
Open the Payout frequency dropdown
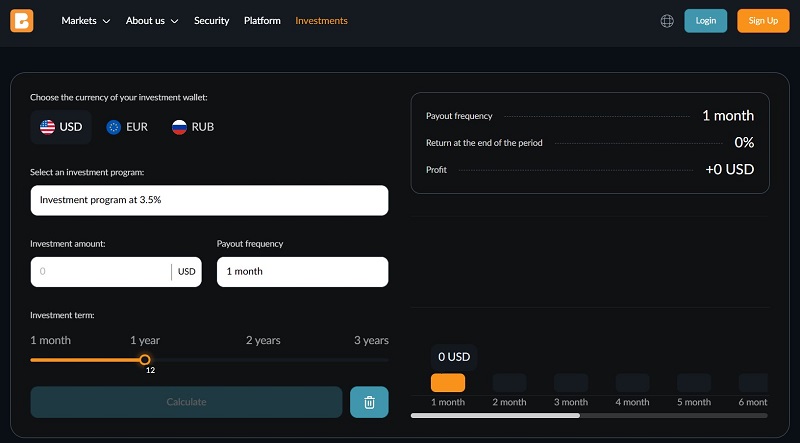tap(302, 272)
